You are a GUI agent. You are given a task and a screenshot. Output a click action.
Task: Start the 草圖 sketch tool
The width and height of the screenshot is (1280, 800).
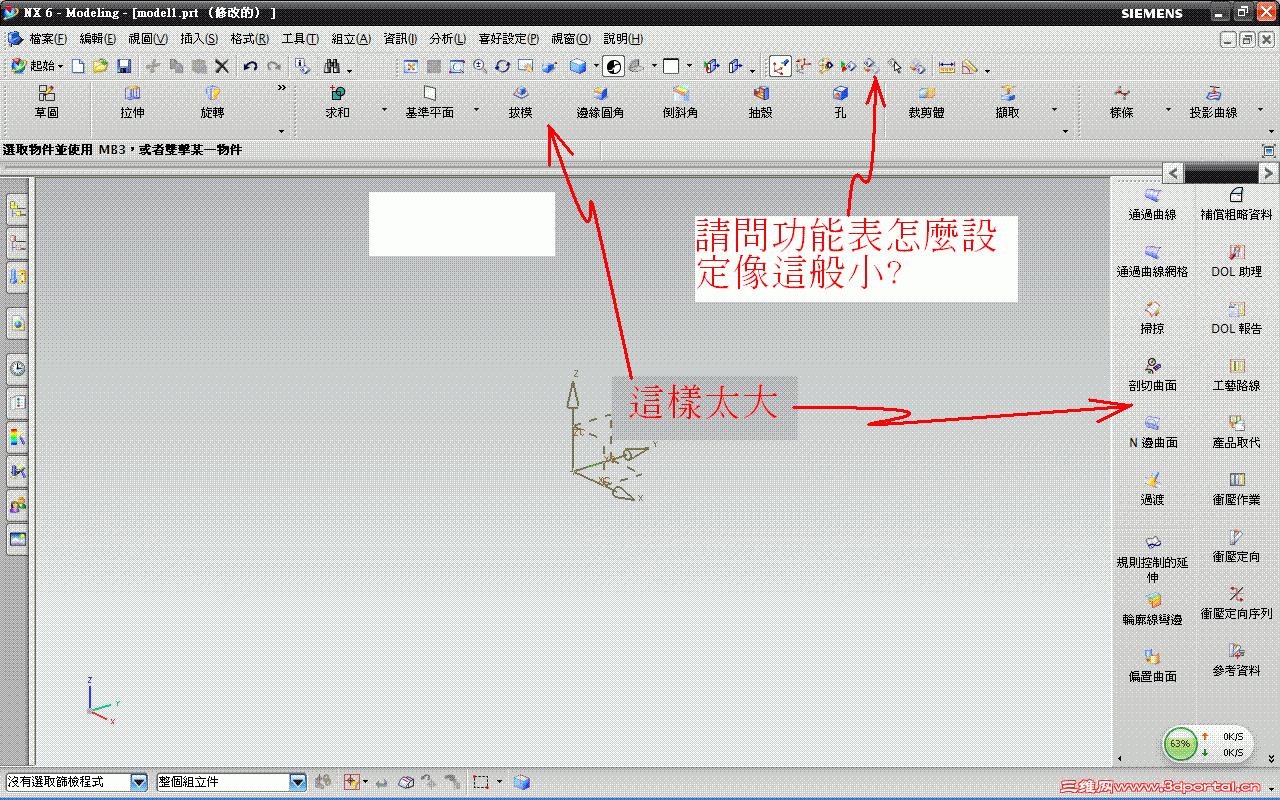[47, 102]
